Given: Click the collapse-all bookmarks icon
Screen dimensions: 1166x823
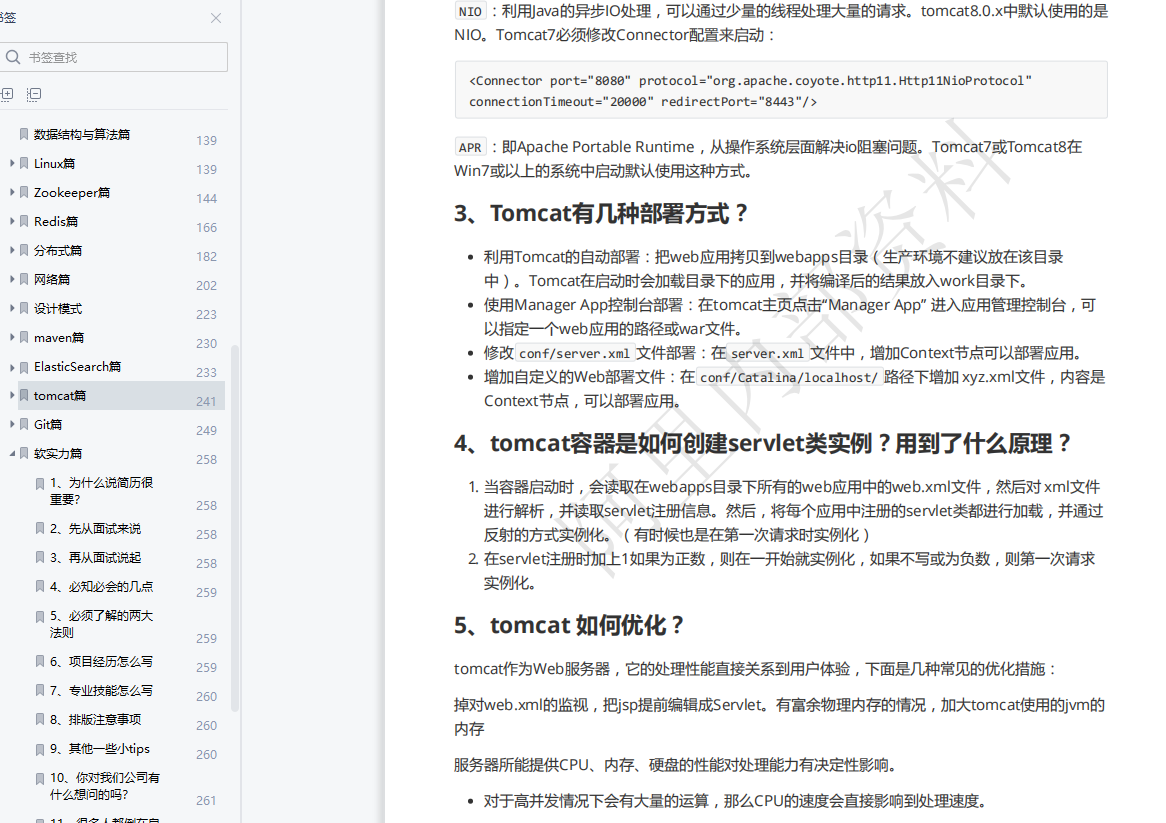Looking at the screenshot, I should click(x=34, y=93).
